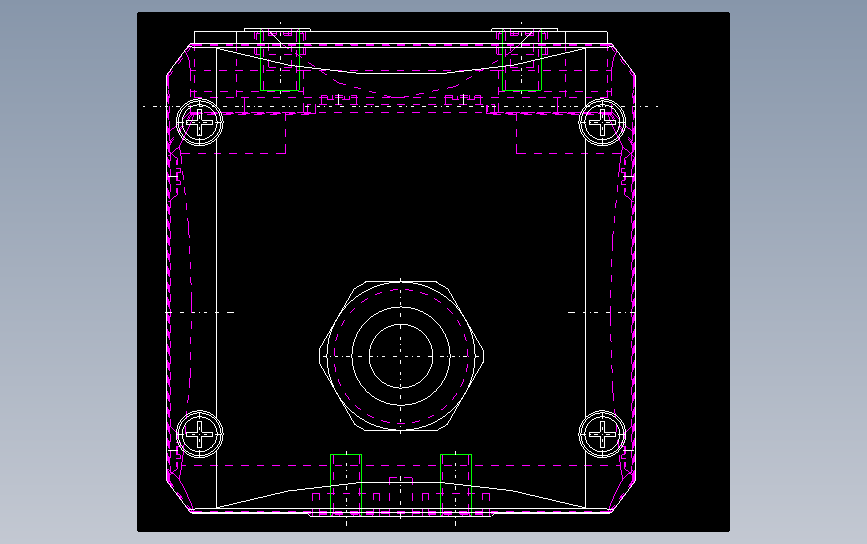Select the upper-right Phillips screw head
Screen dimensions: 867x544
(602, 122)
